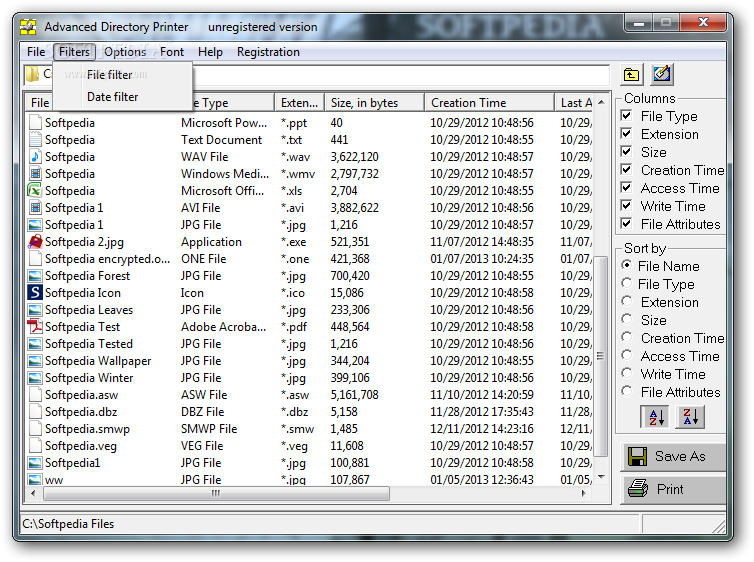754x562 pixels.
Task: Click the horizontal scrollbar thumb
Action: 216,493
